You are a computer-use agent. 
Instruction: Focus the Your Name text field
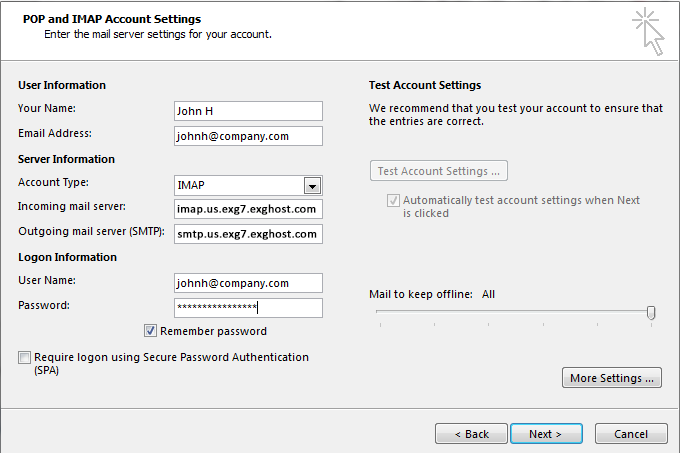point(248,110)
